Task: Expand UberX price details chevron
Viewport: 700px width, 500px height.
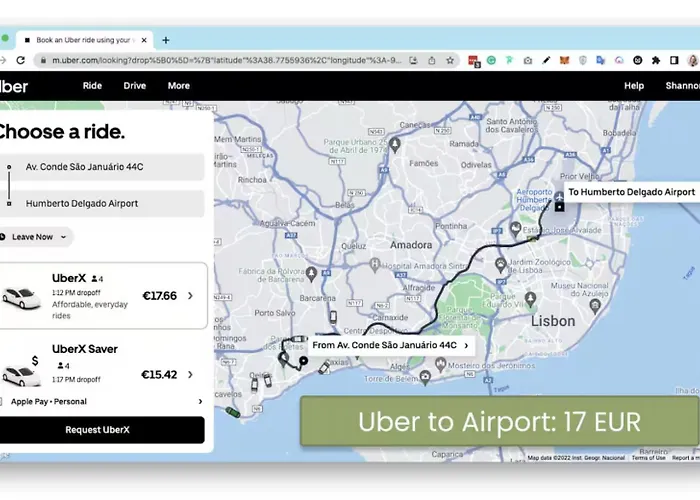Action: (x=191, y=296)
